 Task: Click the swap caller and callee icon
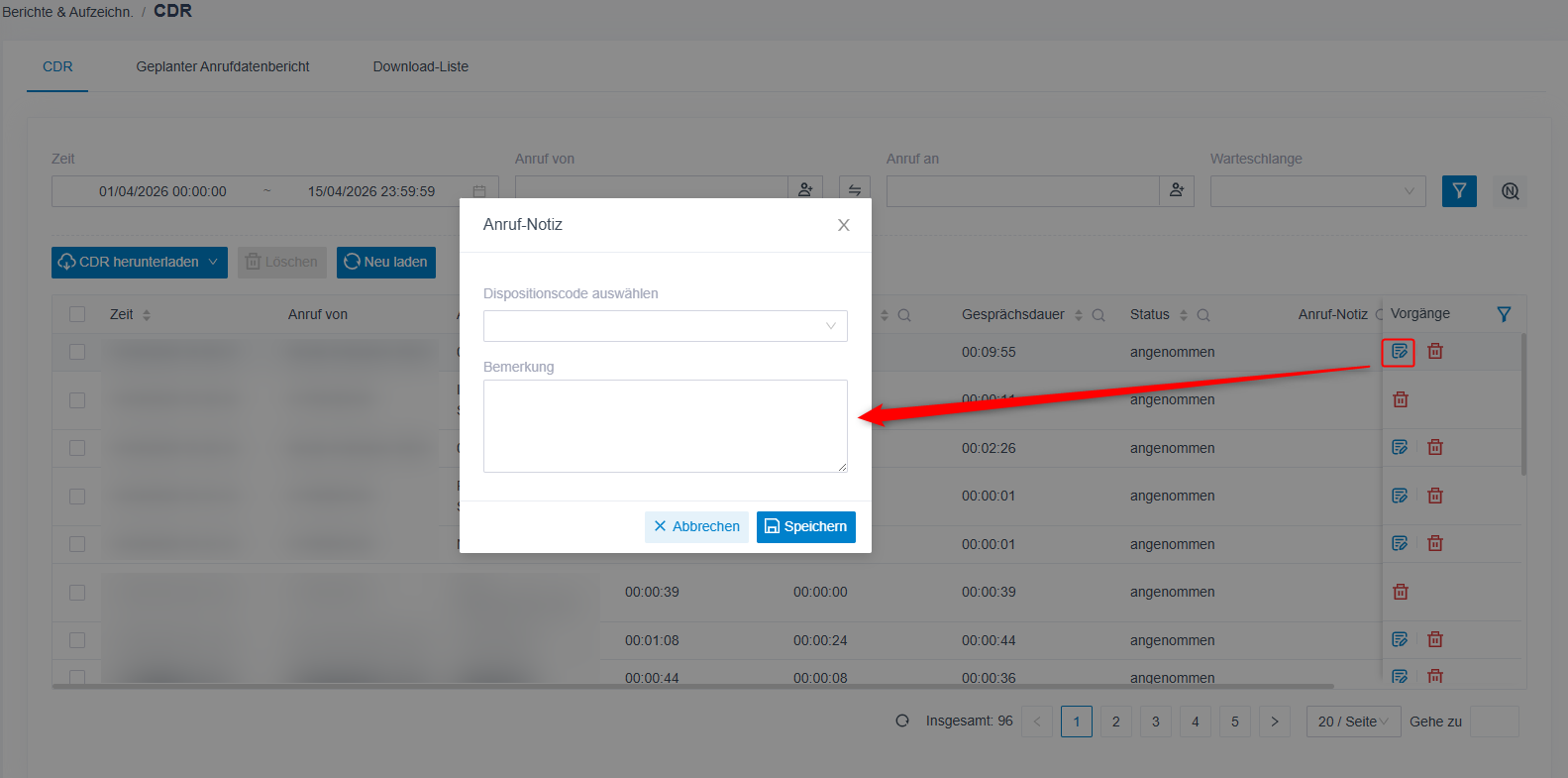pos(855,190)
